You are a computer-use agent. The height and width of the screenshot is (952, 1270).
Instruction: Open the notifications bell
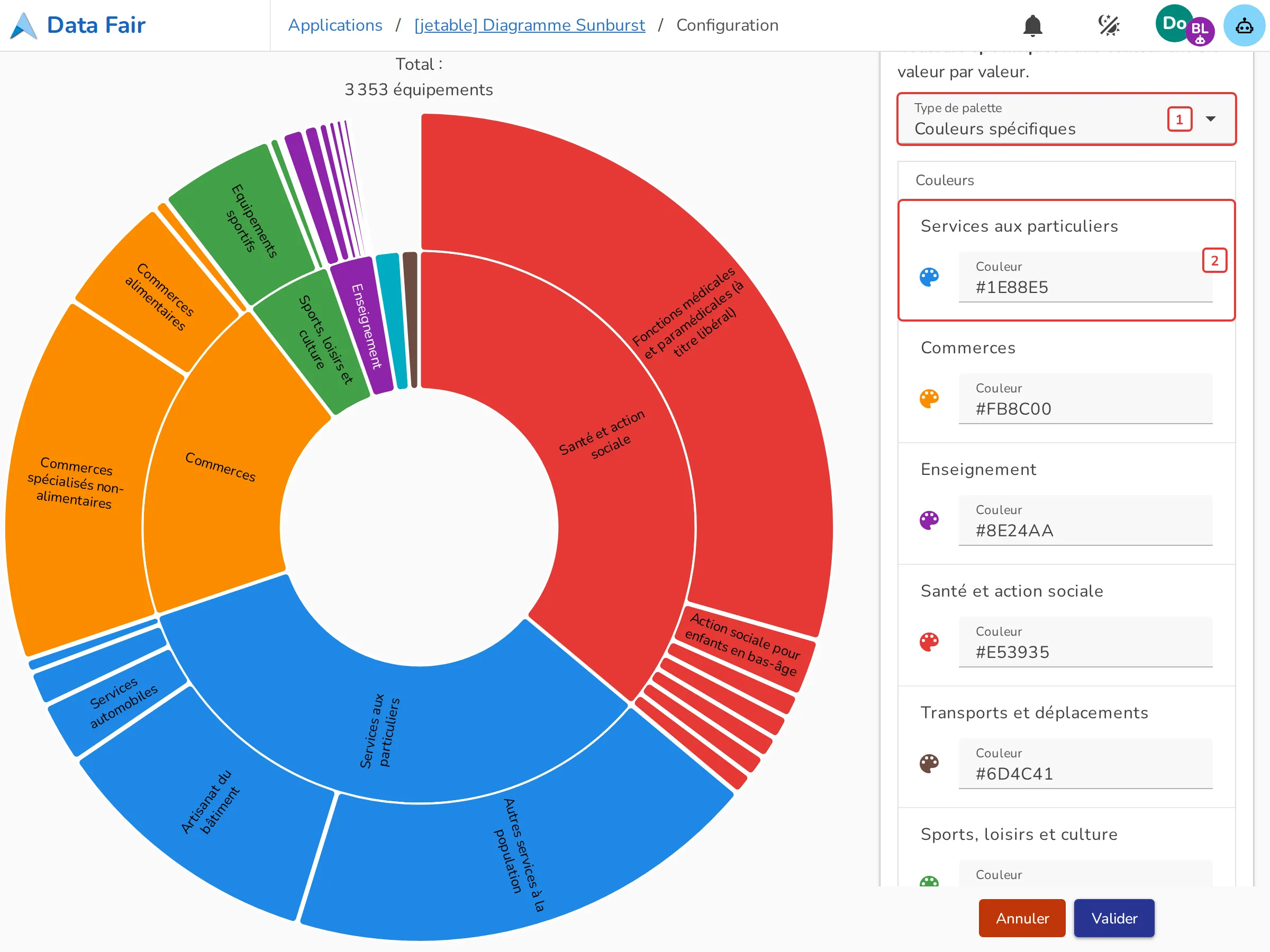tap(1032, 25)
